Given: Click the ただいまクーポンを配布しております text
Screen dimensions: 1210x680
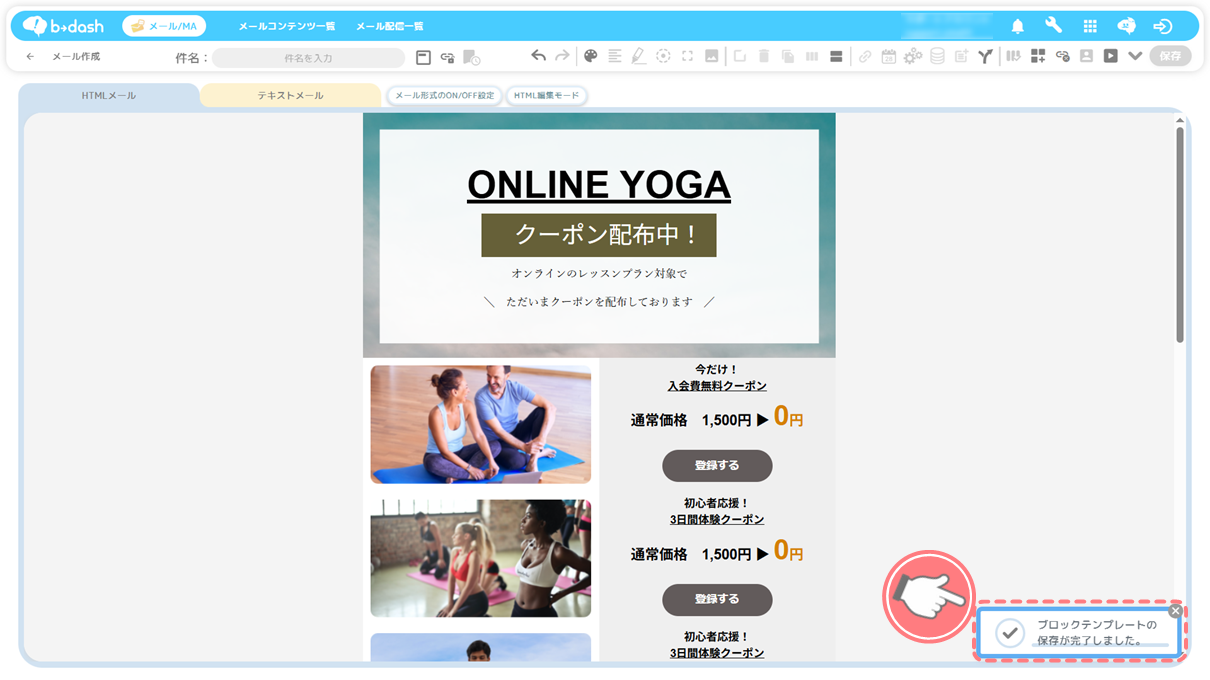Looking at the screenshot, I should [x=599, y=301].
